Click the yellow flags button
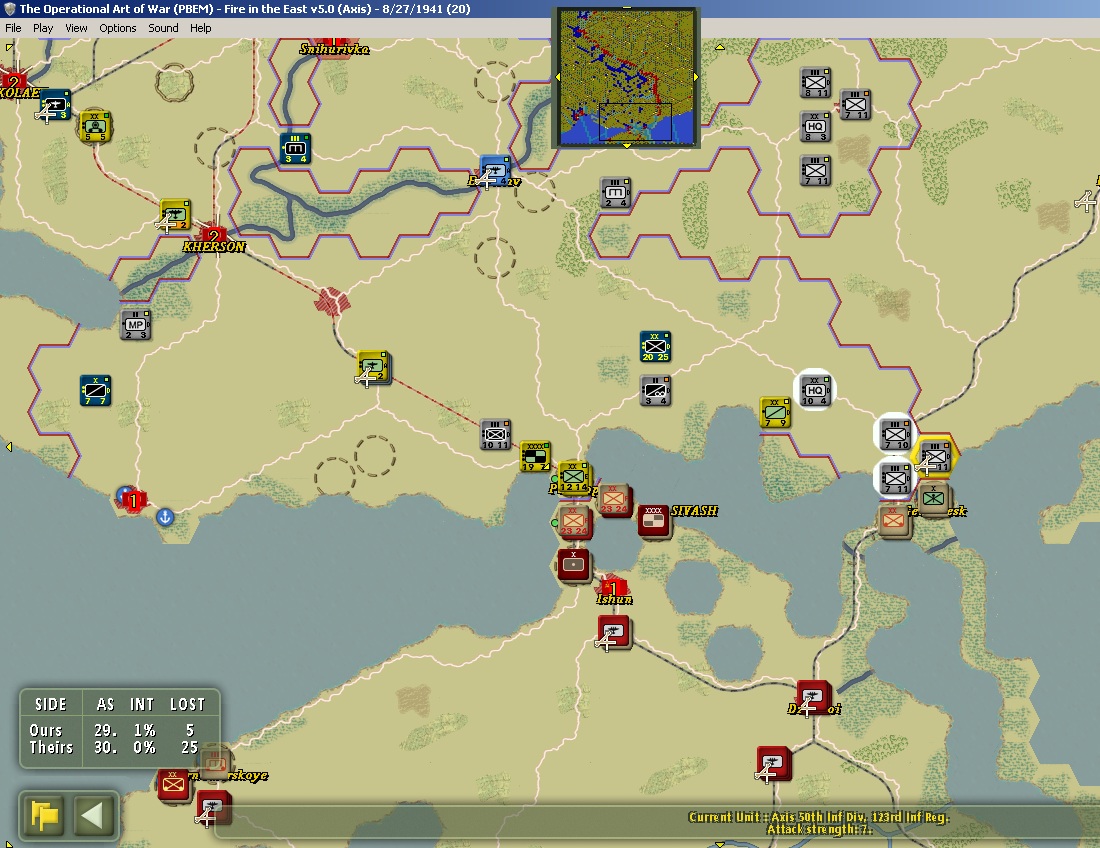Screen dimensions: 1100x848 (x=44, y=816)
